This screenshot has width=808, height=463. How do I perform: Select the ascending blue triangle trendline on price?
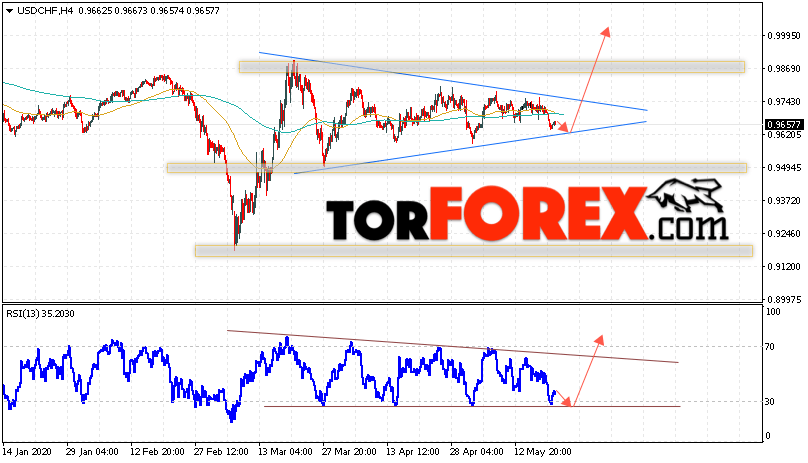tap(470, 147)
